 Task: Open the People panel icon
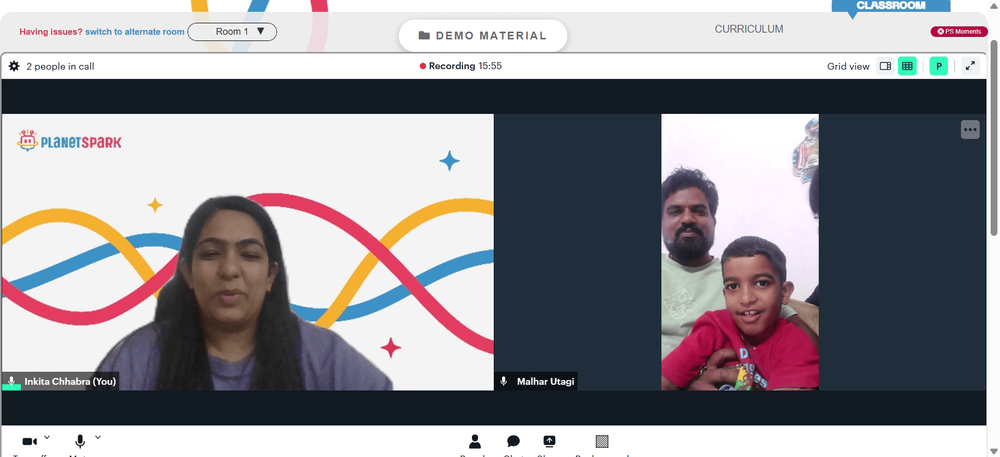pyautogui.click(x=474, y=441)
